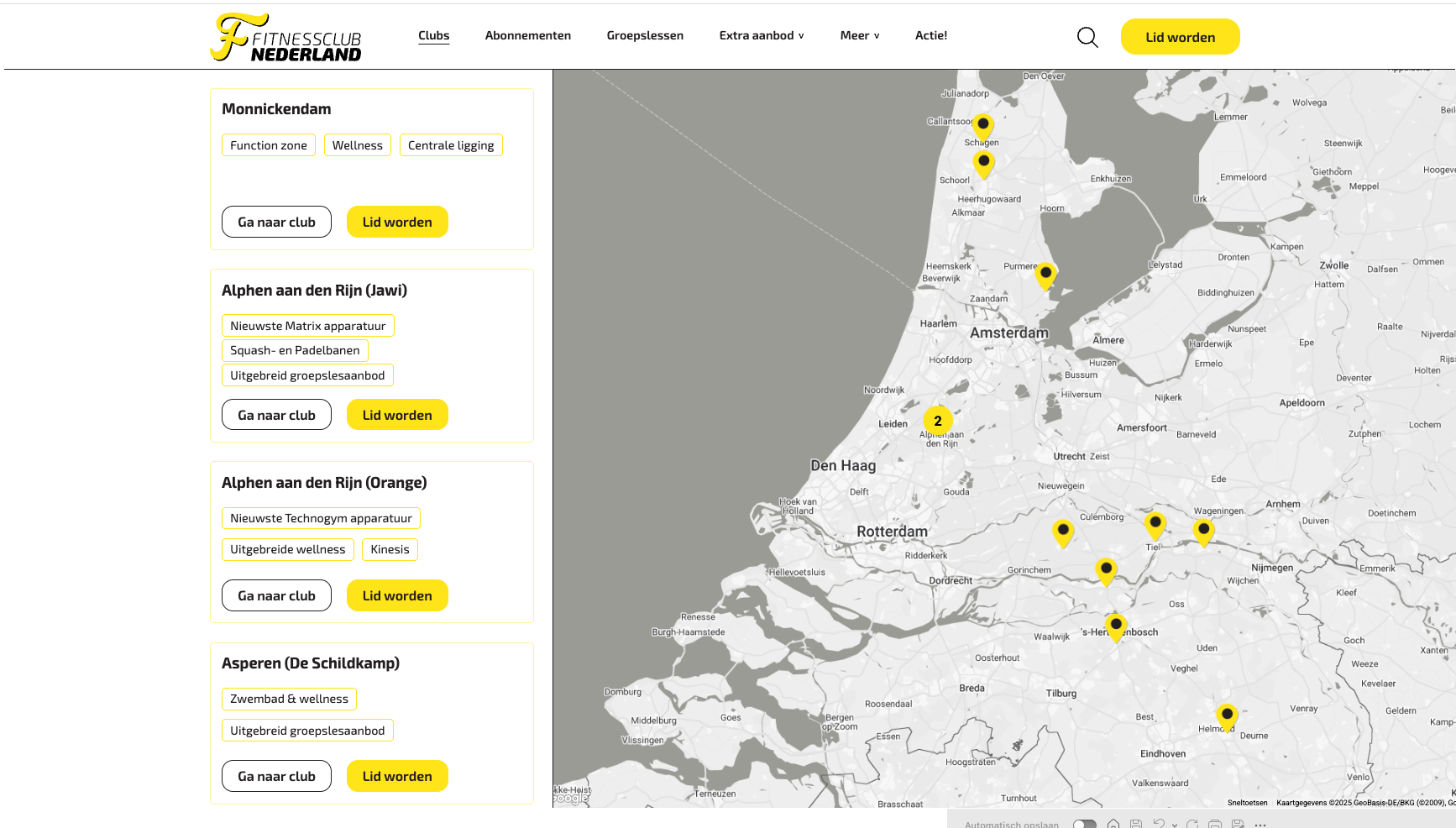Click the map pin near Purmerend

coord(1045,274)
